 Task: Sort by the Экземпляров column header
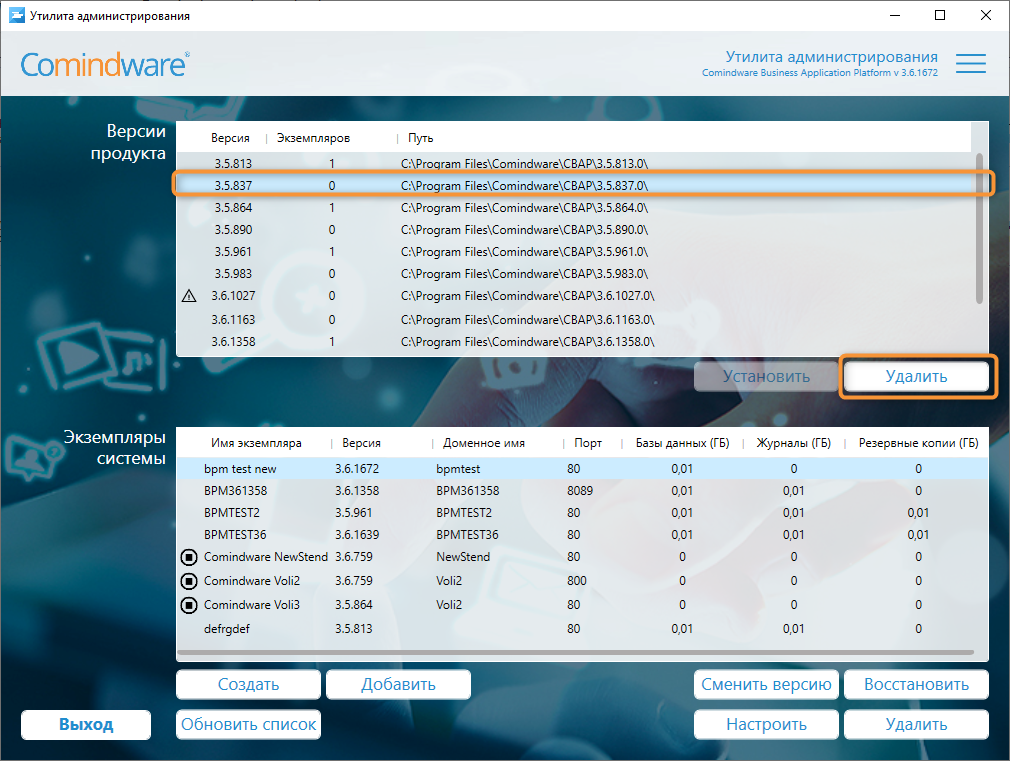click(x=313, y=138)
